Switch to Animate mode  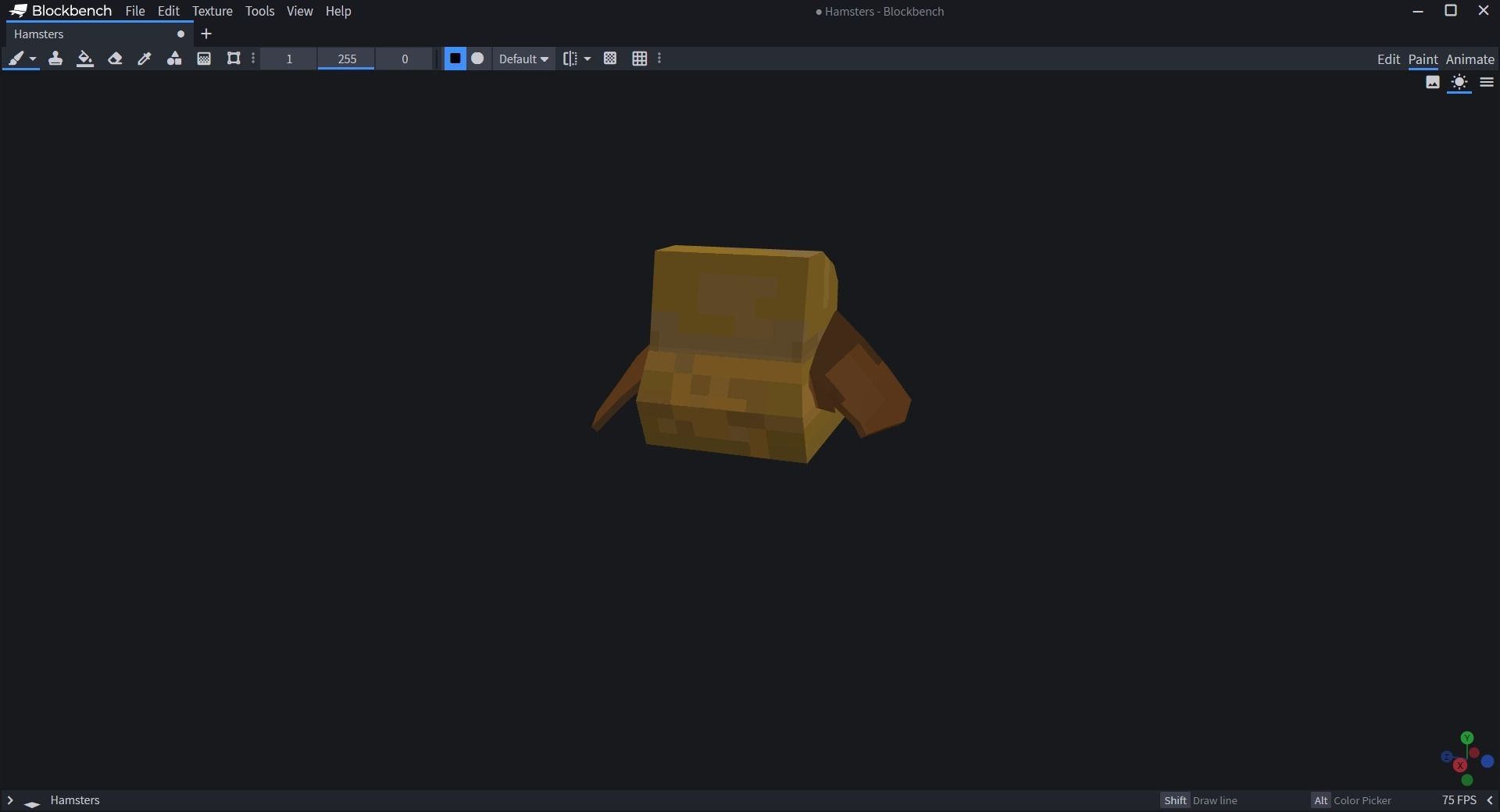1470,59
